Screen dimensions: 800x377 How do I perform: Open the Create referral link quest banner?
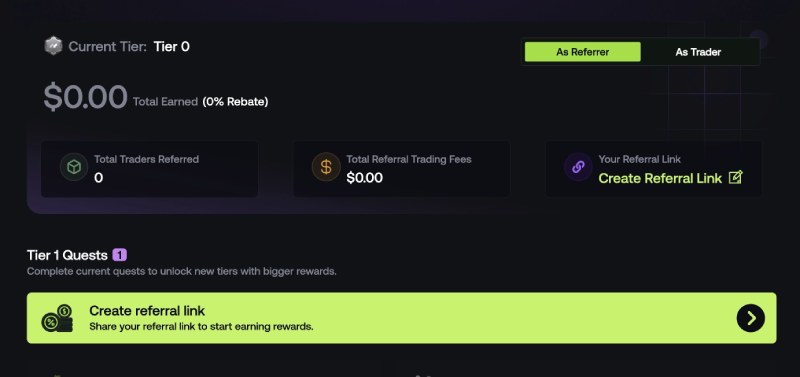click(x=402, y=318)
